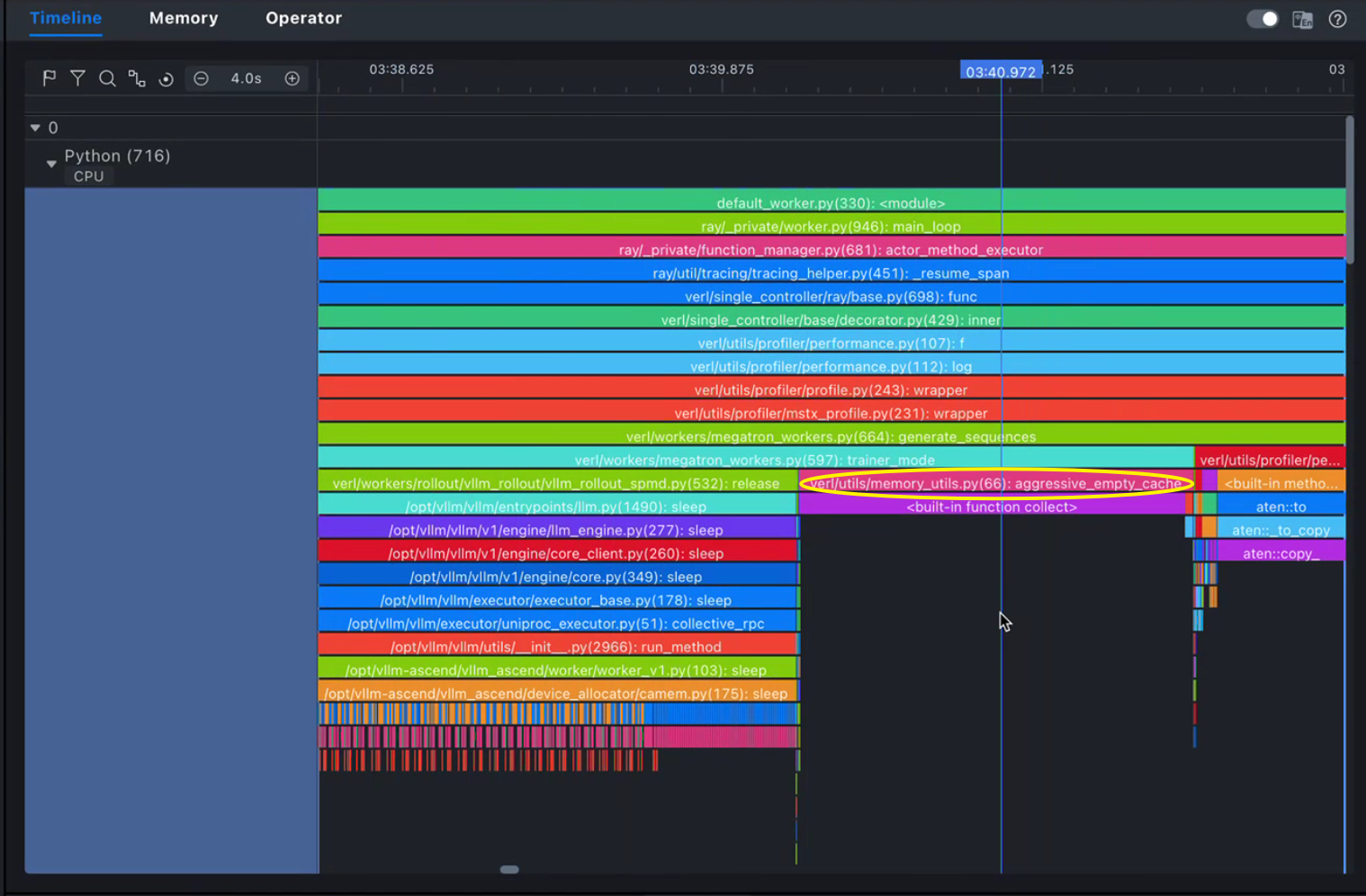Select the actor_method_executor frame

[x=831, y=249]
